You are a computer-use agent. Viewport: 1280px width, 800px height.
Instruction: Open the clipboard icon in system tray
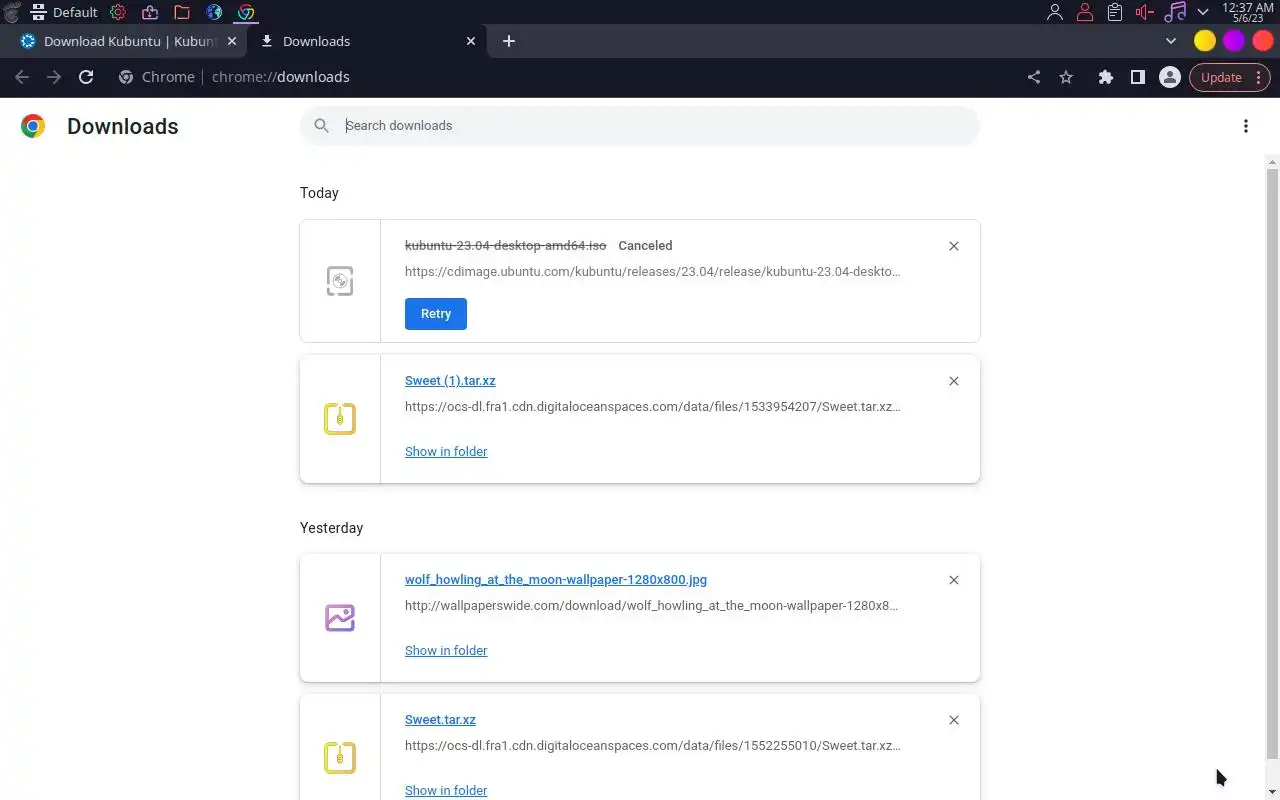[1114, 12]
